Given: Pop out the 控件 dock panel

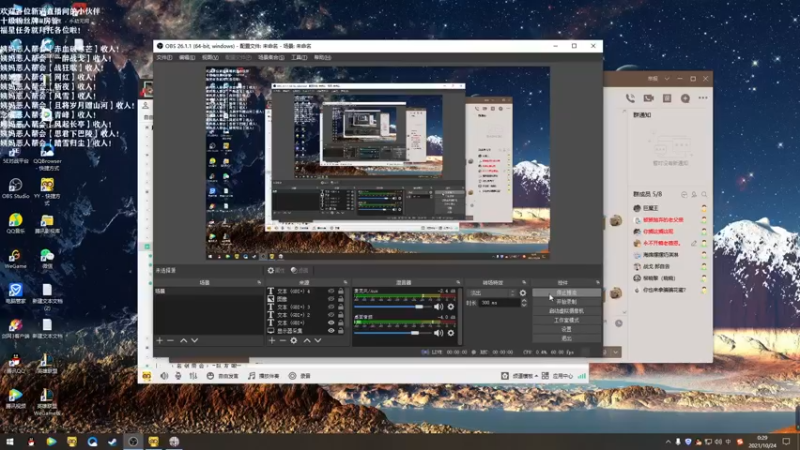Looking at the screenshot, I should [597, 282].
